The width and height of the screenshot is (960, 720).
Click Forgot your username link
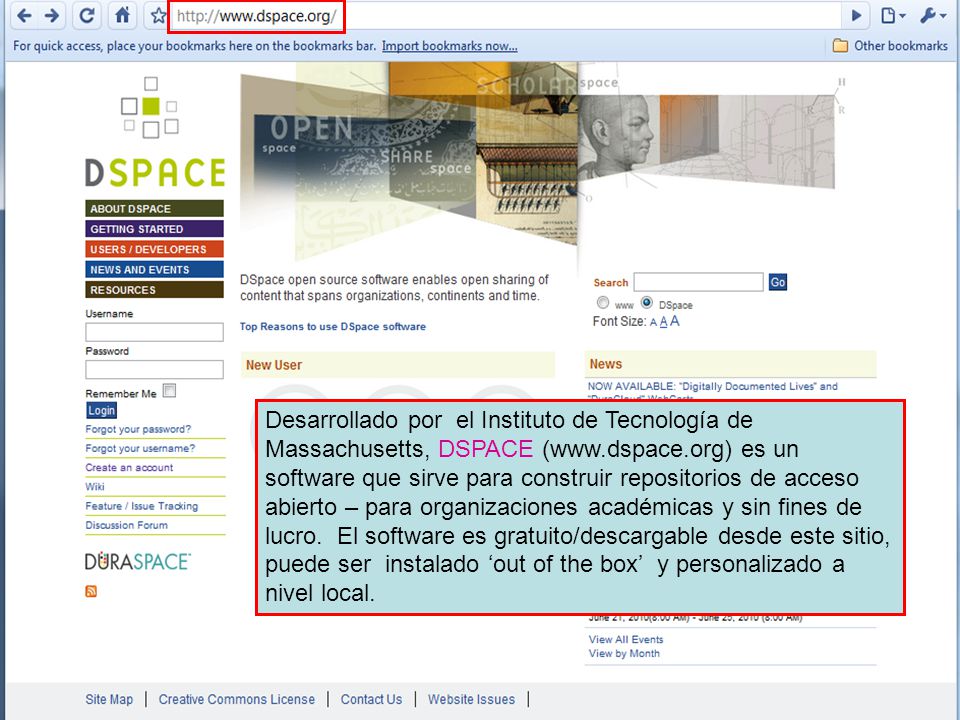pos(140,448)
